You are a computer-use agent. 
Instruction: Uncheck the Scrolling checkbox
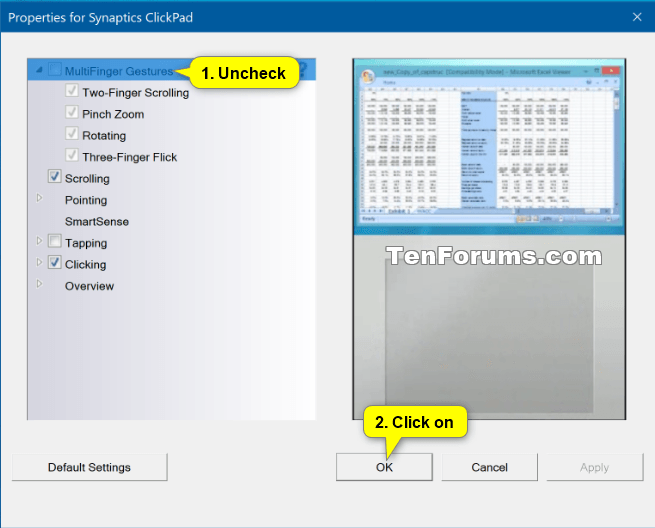tap(55, 177)
